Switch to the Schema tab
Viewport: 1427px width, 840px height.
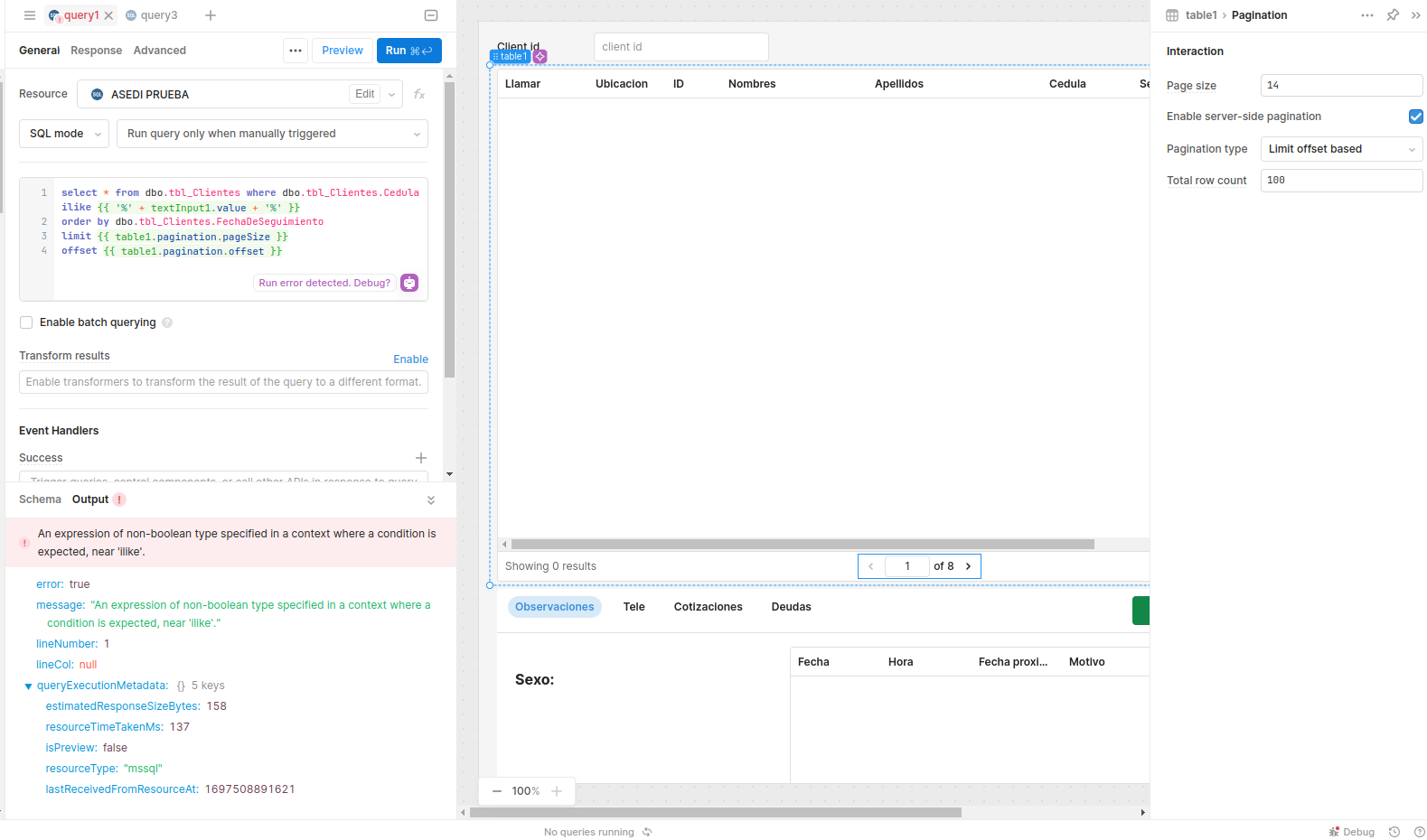click(x=40, y=499)
